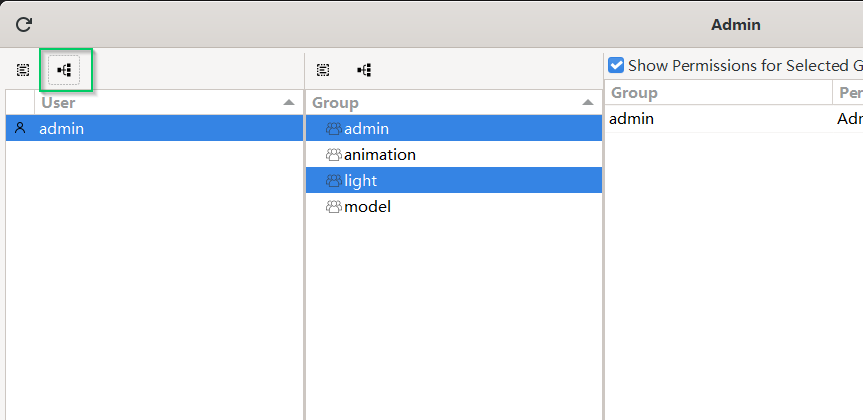Click the truncated Per... column header
The height and width of the screenshot is (420, 863).
click(849, 93)
